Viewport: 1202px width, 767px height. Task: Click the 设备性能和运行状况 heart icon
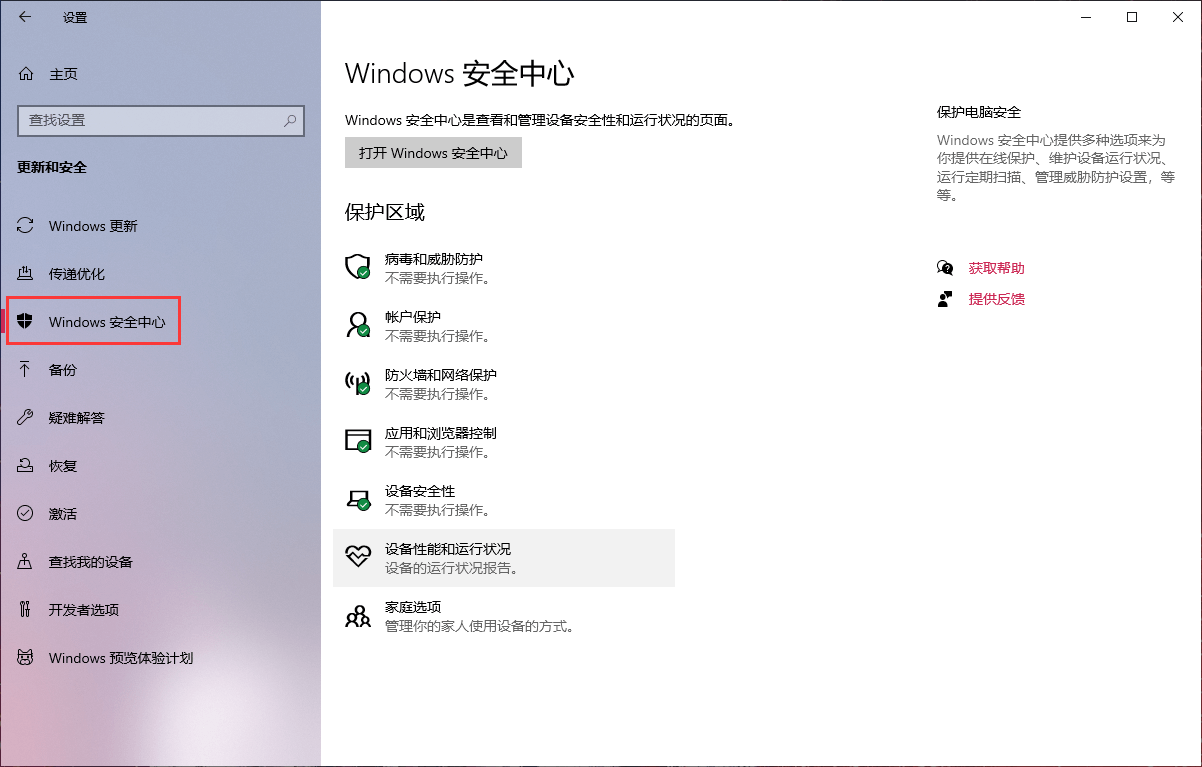(357, 557)
